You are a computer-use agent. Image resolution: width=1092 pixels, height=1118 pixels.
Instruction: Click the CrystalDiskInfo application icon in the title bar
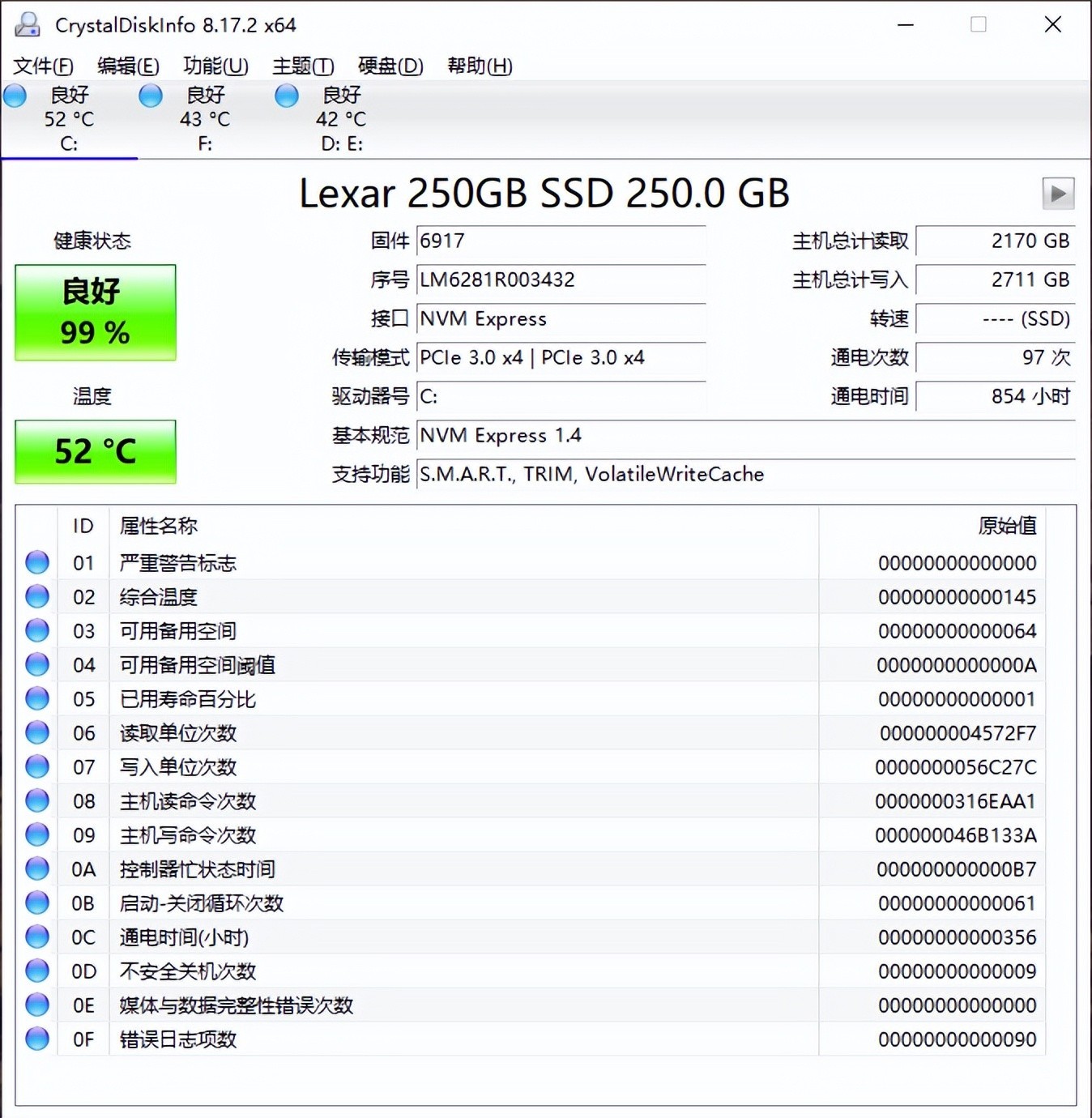[x=28, y=24]
